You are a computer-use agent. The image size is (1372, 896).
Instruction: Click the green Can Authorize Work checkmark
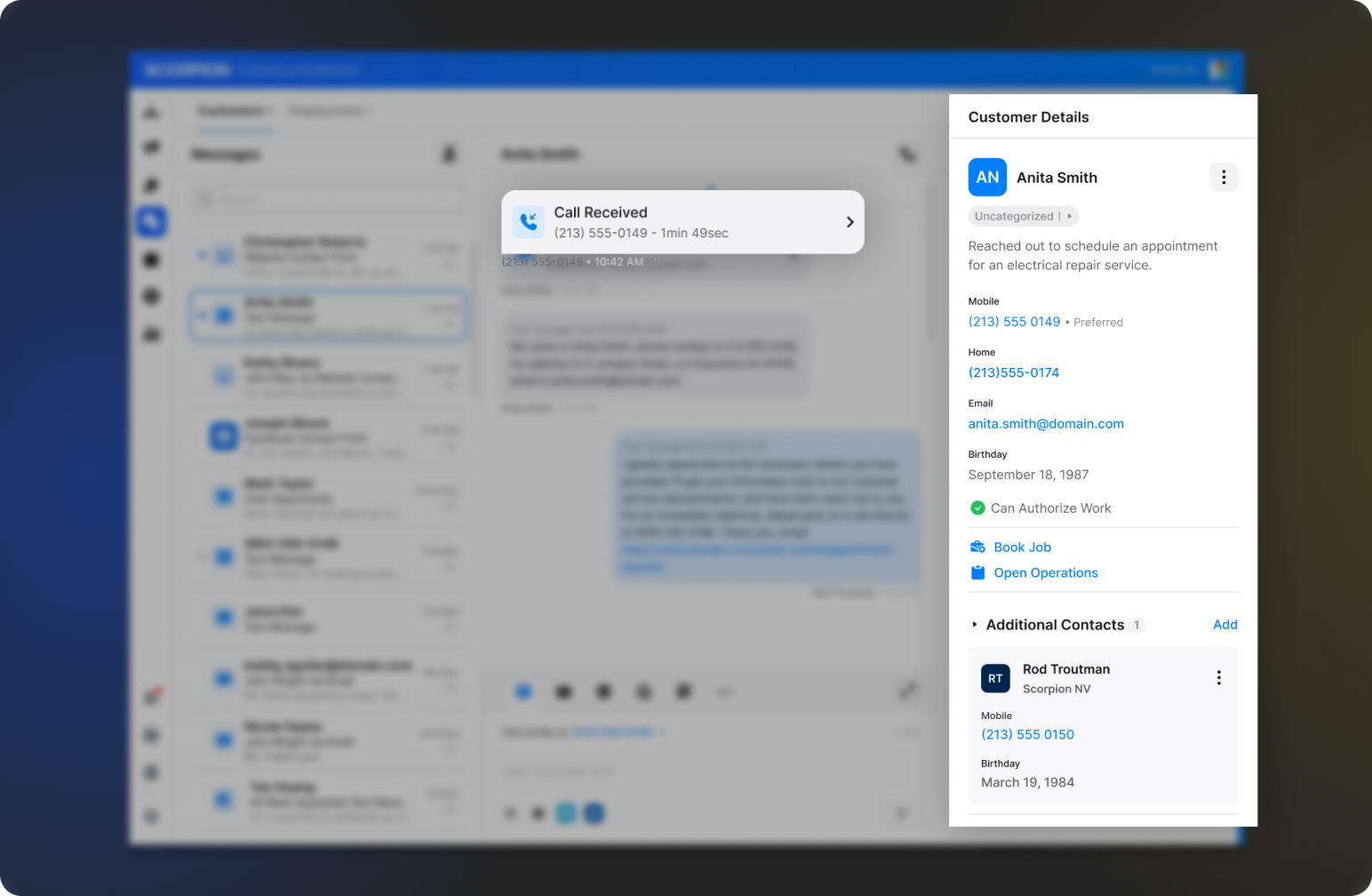point(977,508)
